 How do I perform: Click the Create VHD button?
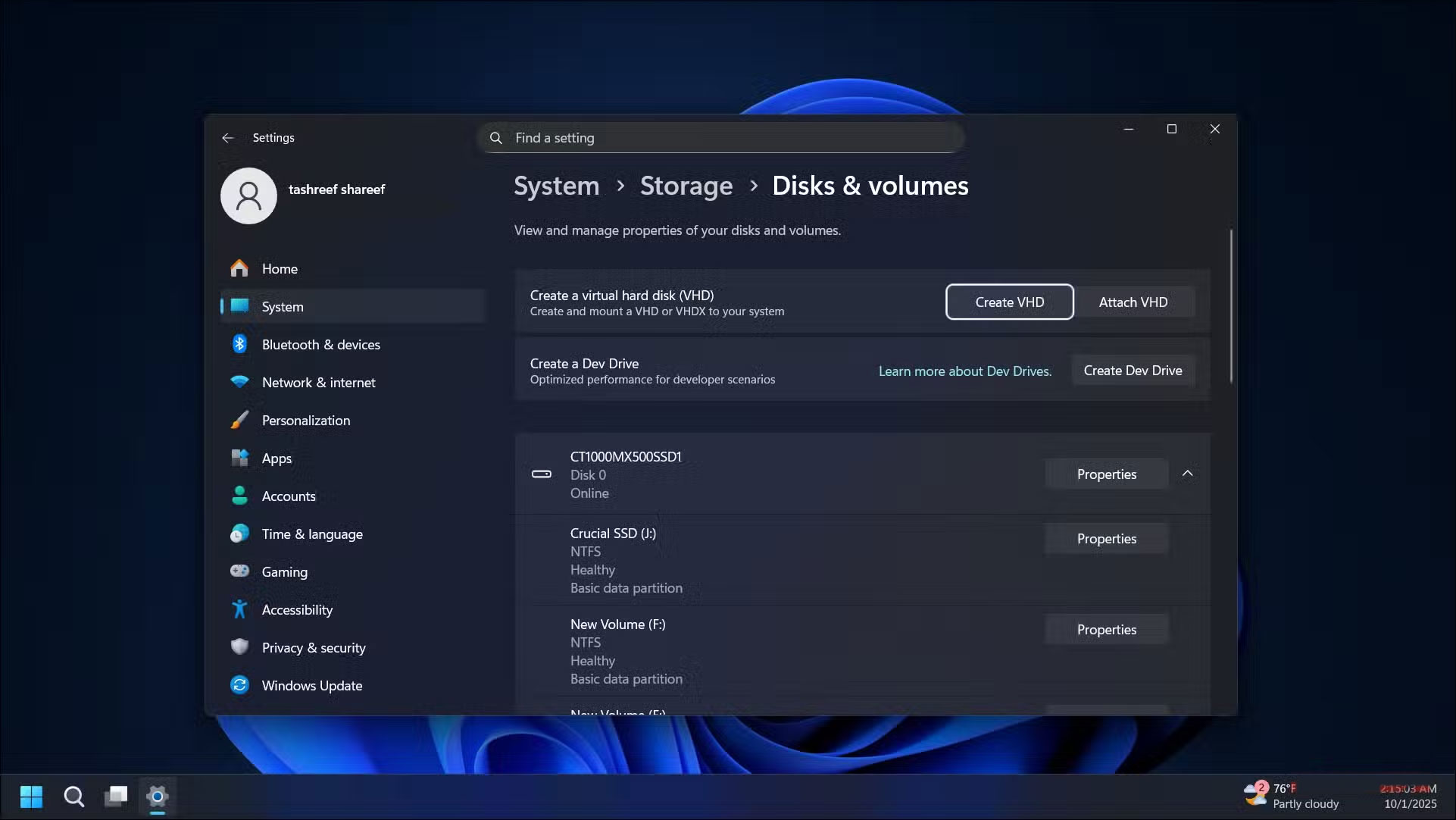[x=1008, y=302]
